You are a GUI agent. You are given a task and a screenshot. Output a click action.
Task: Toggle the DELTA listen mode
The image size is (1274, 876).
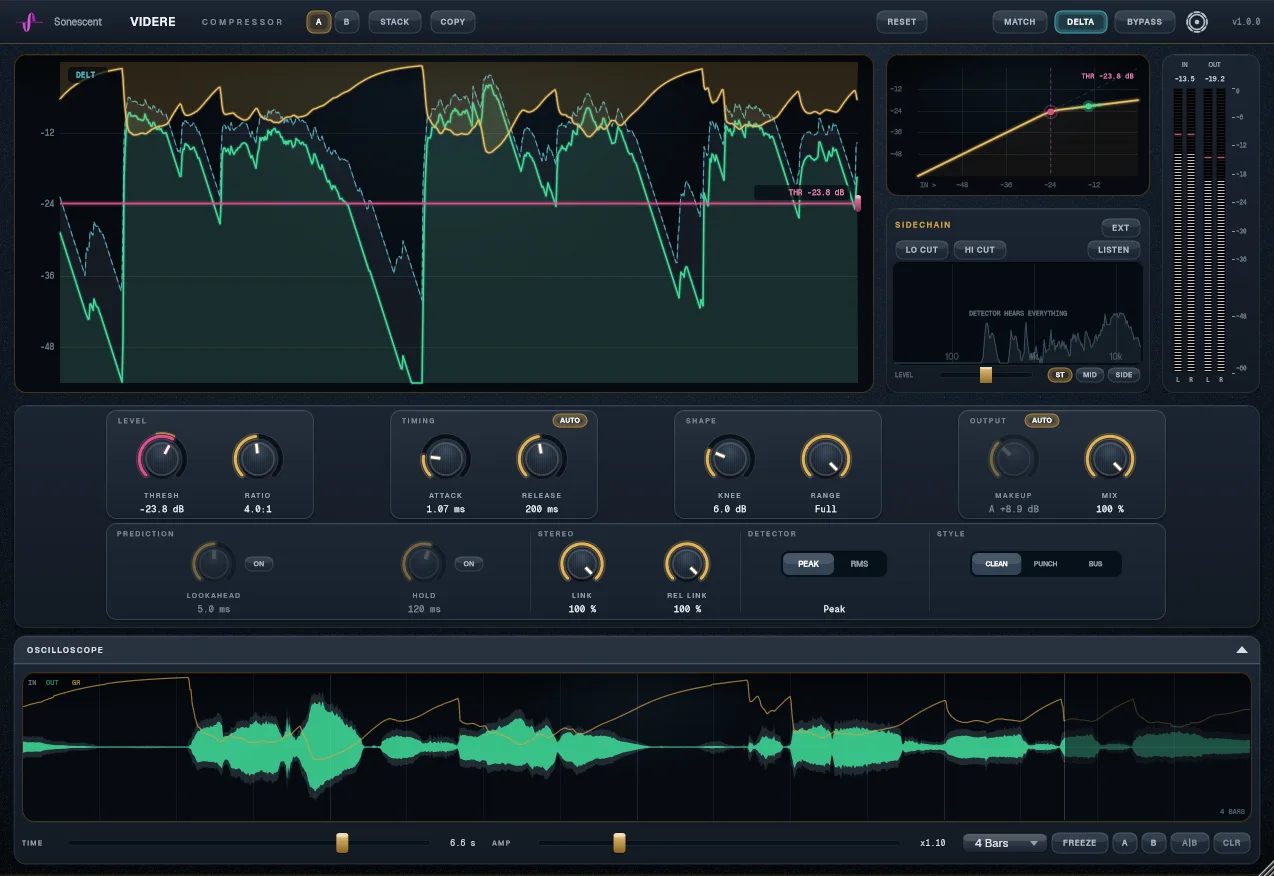[1081, 22]
